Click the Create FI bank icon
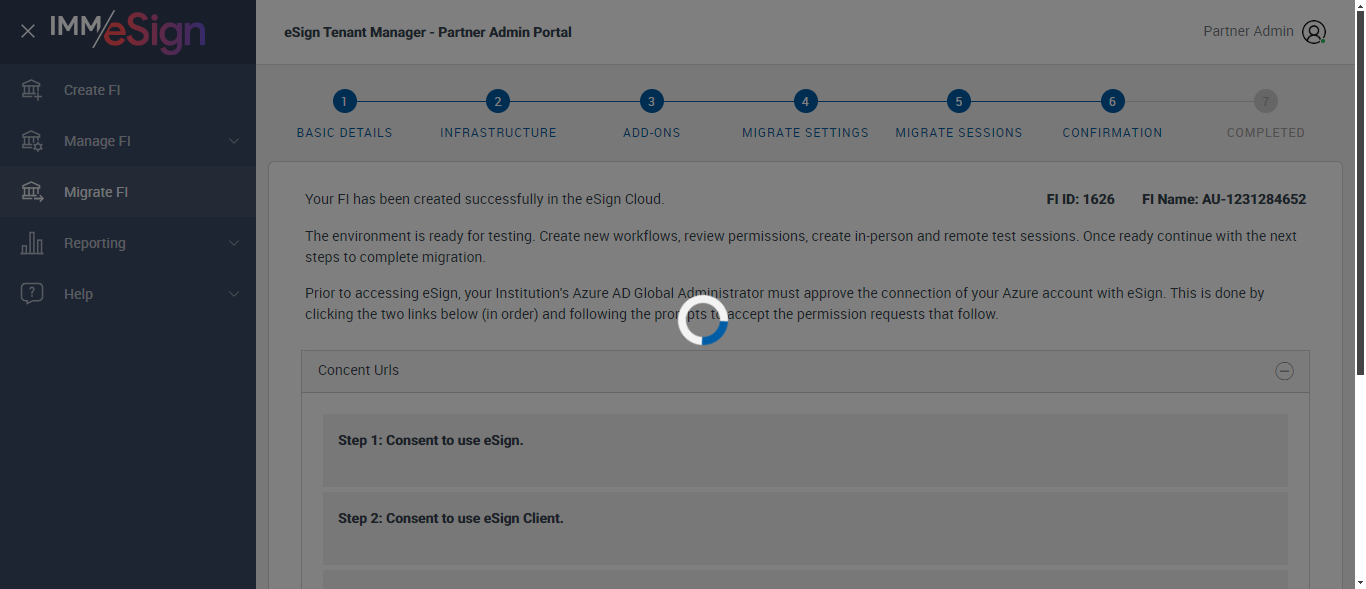 (x=32, y=90)
